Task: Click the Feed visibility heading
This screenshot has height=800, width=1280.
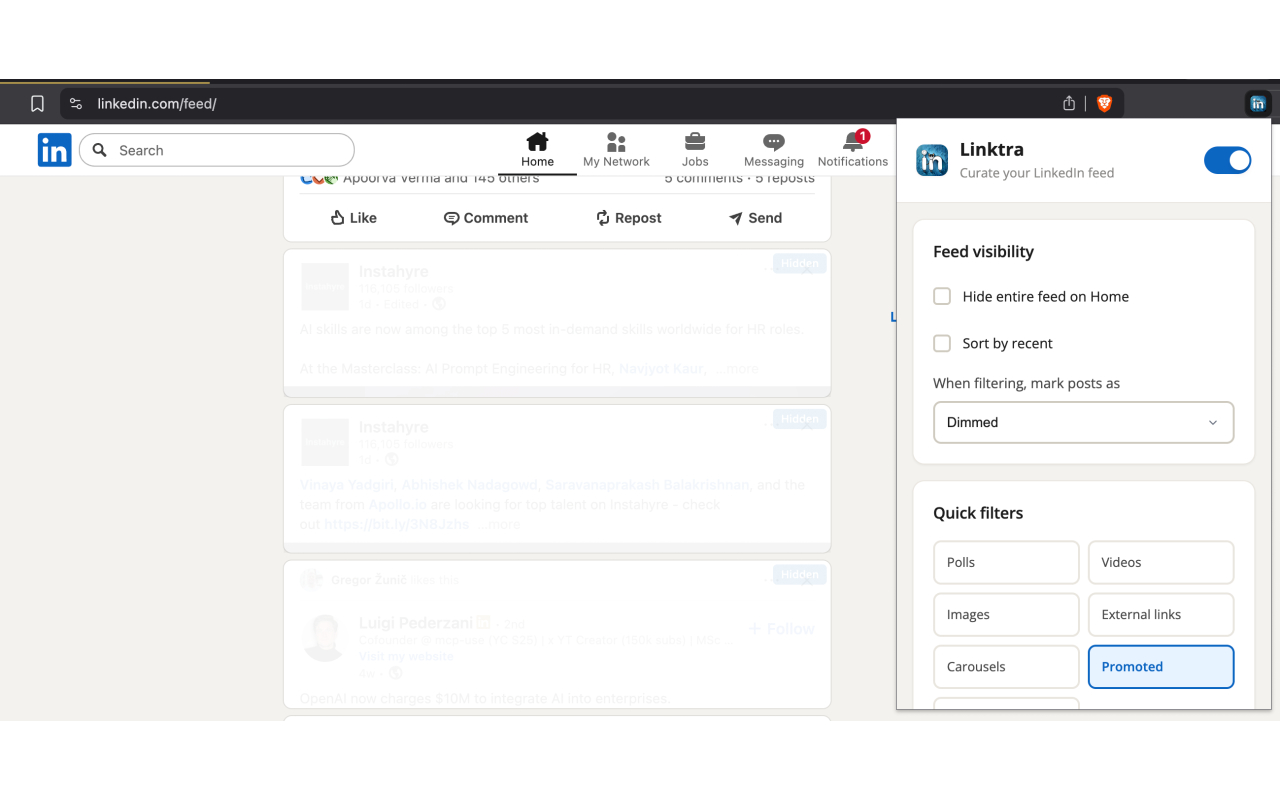Action: (983, 252)
